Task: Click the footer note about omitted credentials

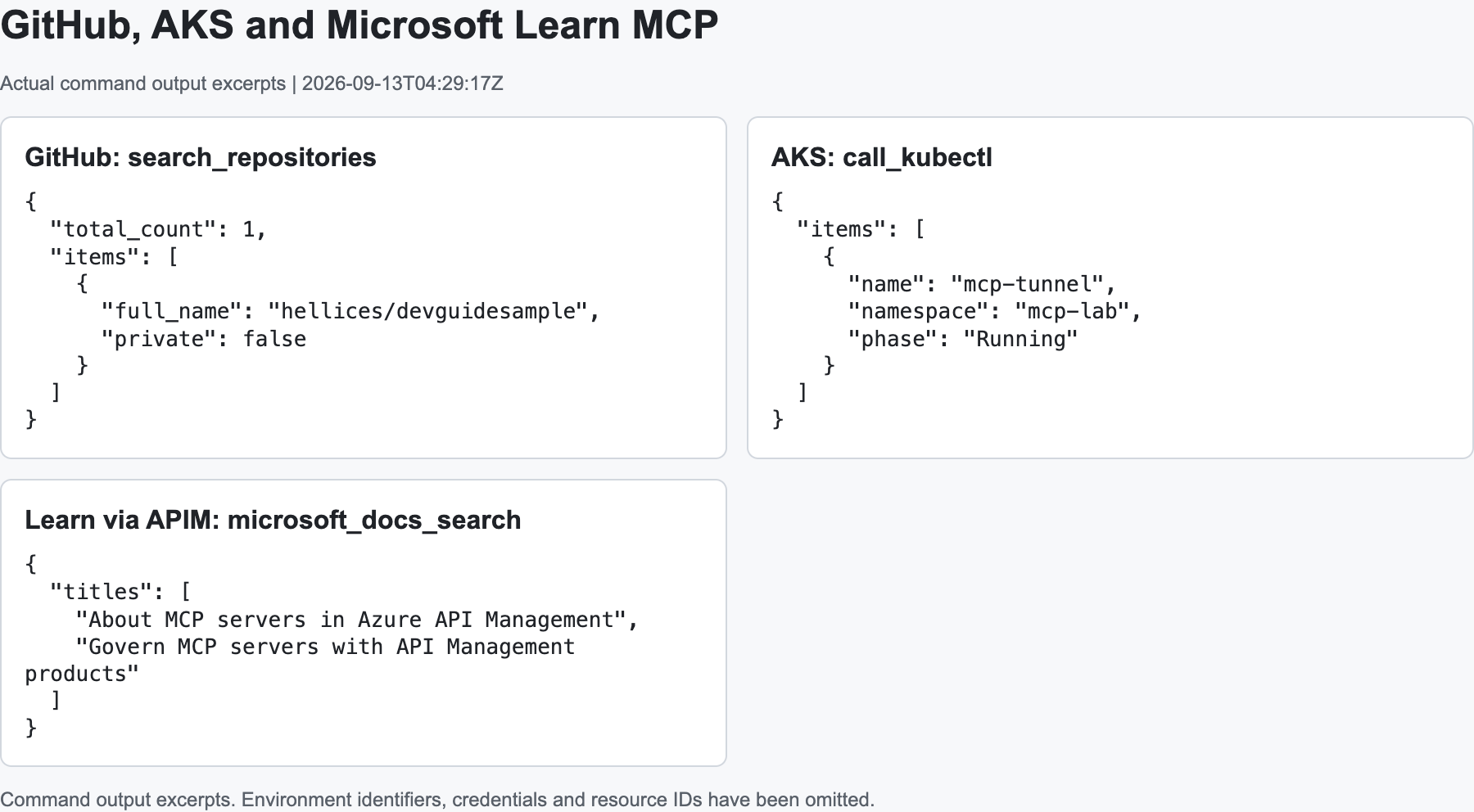Action: [437, 800]
